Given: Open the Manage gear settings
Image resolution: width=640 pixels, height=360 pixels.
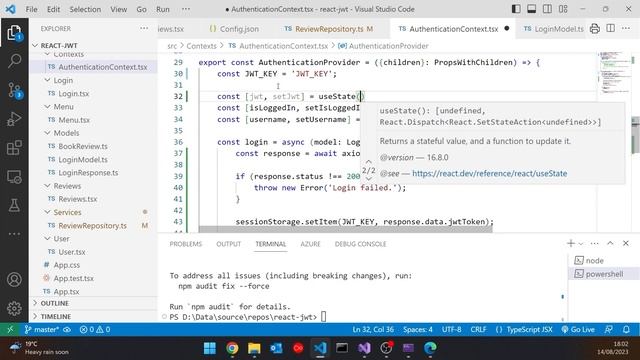Looking at the screenshot, I should pyautogui.click(x=14, y=308).
